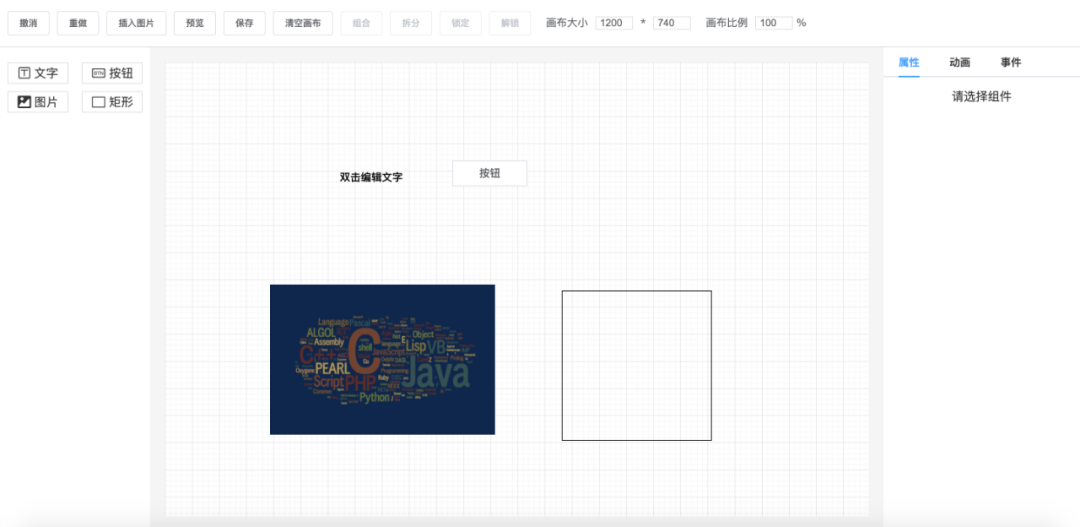The height and width of the screenshot is (527, 1080).
Task: Focus the canvas scale field 100
Action: pos(773,23)
